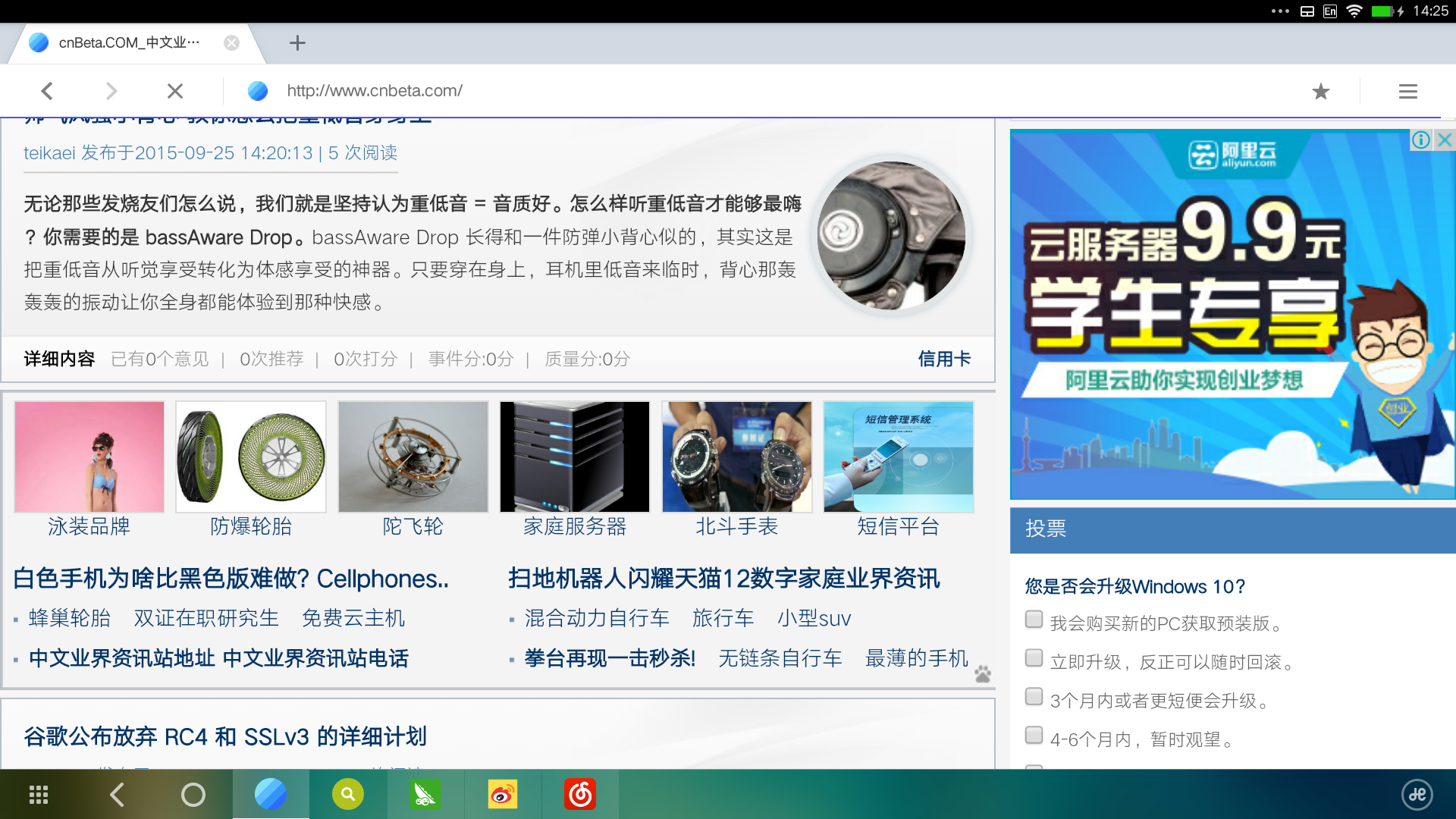Check '我会购买新的PC获取预装版' option

tap(1034, 620)
